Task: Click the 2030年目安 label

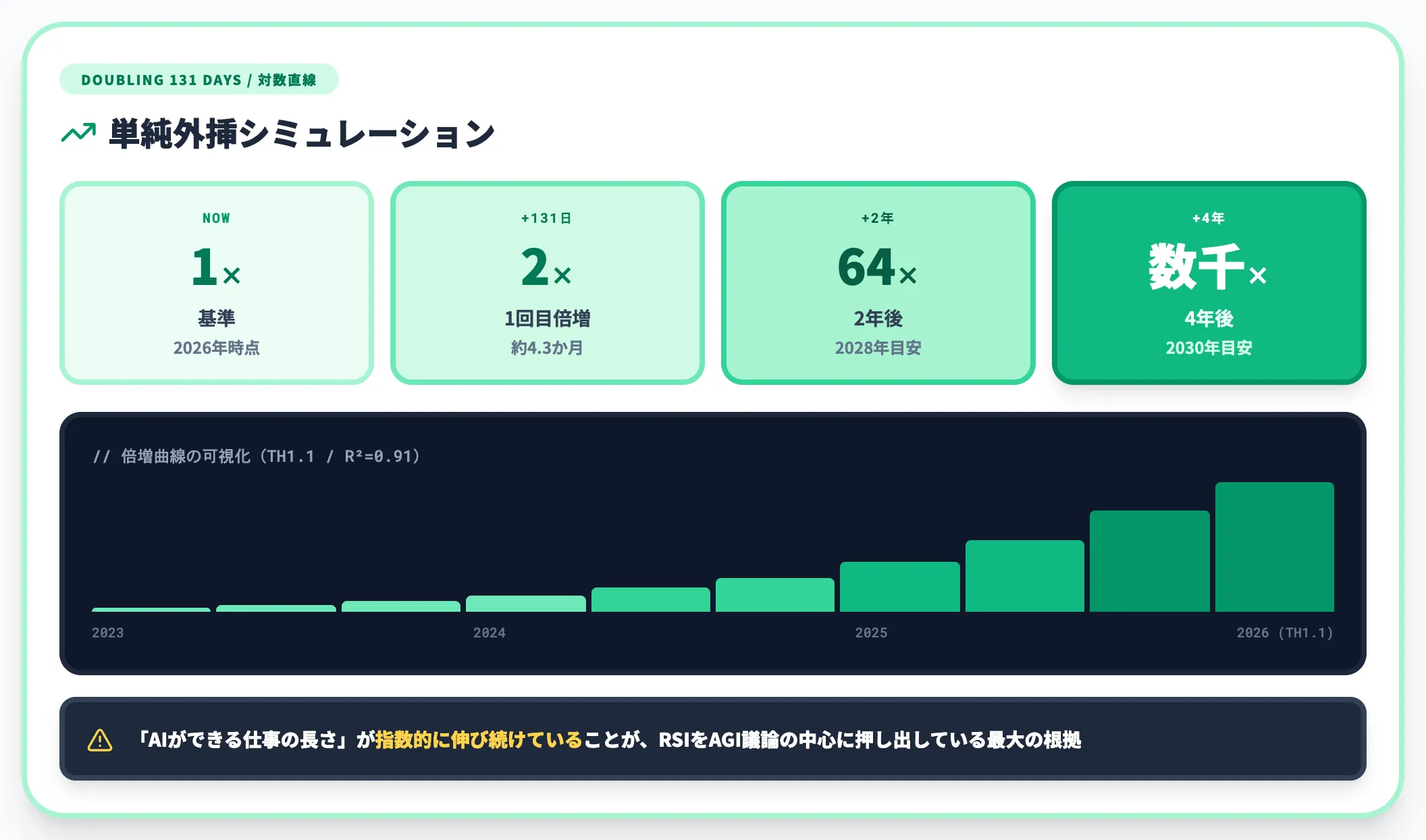Action: pos(1209,348)
